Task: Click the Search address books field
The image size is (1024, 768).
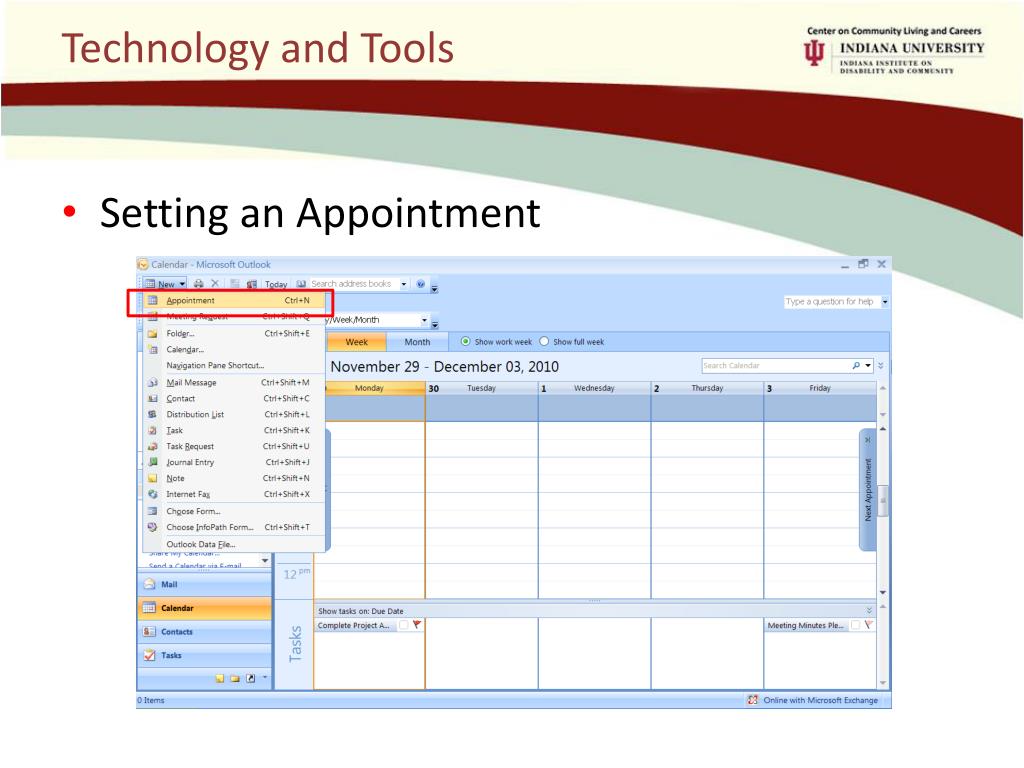Action: point(354,283)
